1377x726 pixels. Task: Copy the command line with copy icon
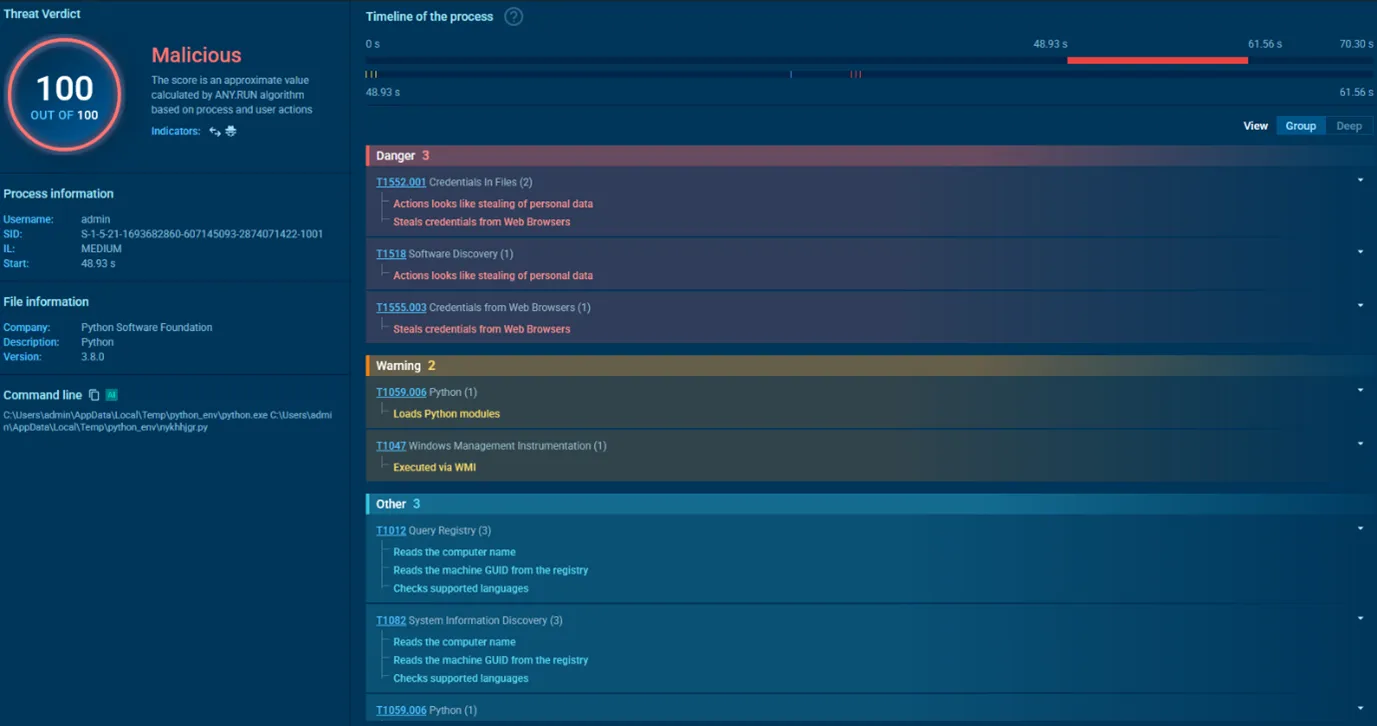tap(94, 395)
